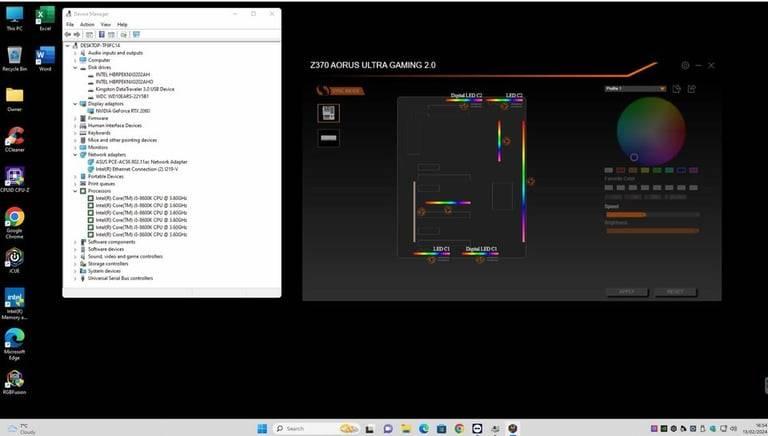
Task: Click the blue Help toolbar icon in Device Manager
Action: pos(101,34)
